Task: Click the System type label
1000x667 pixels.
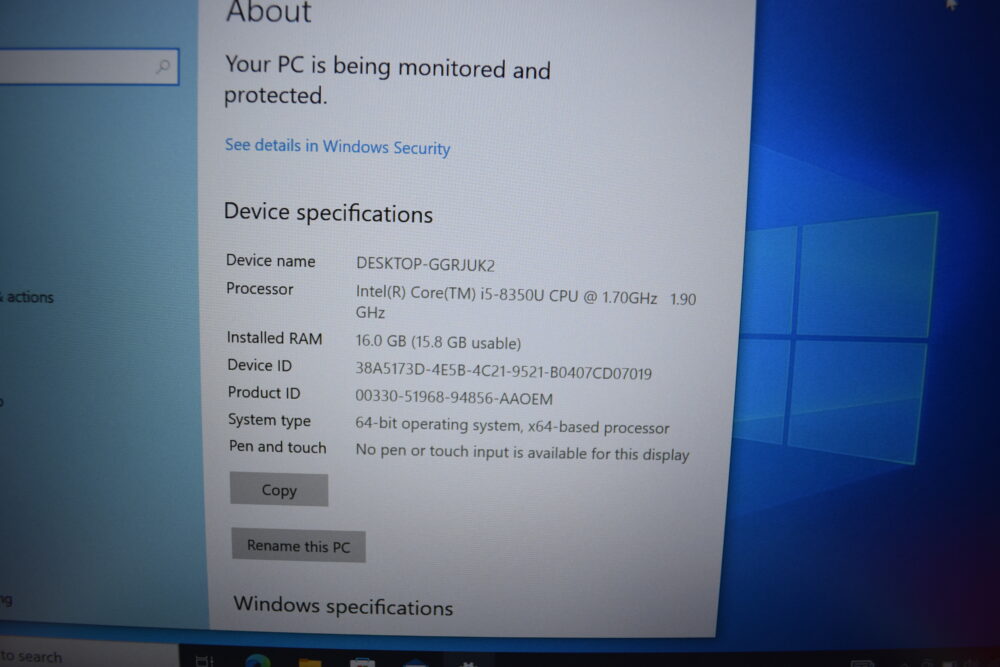Action: coord(269,420)
